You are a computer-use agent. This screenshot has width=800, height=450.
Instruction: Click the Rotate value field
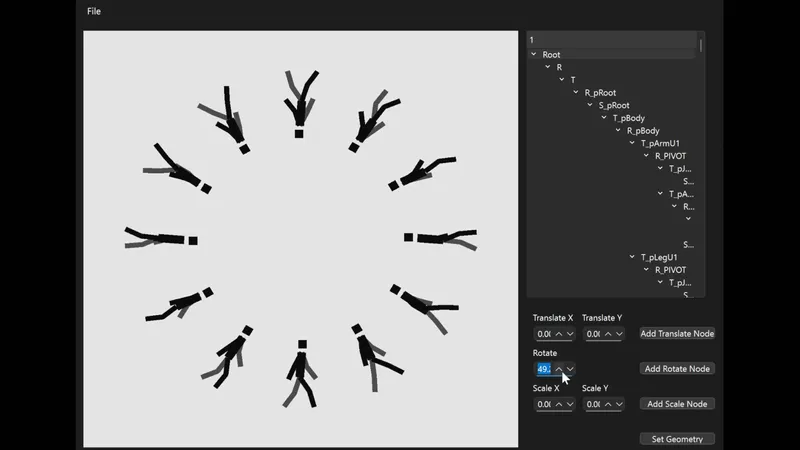click(x=543, y=369)
